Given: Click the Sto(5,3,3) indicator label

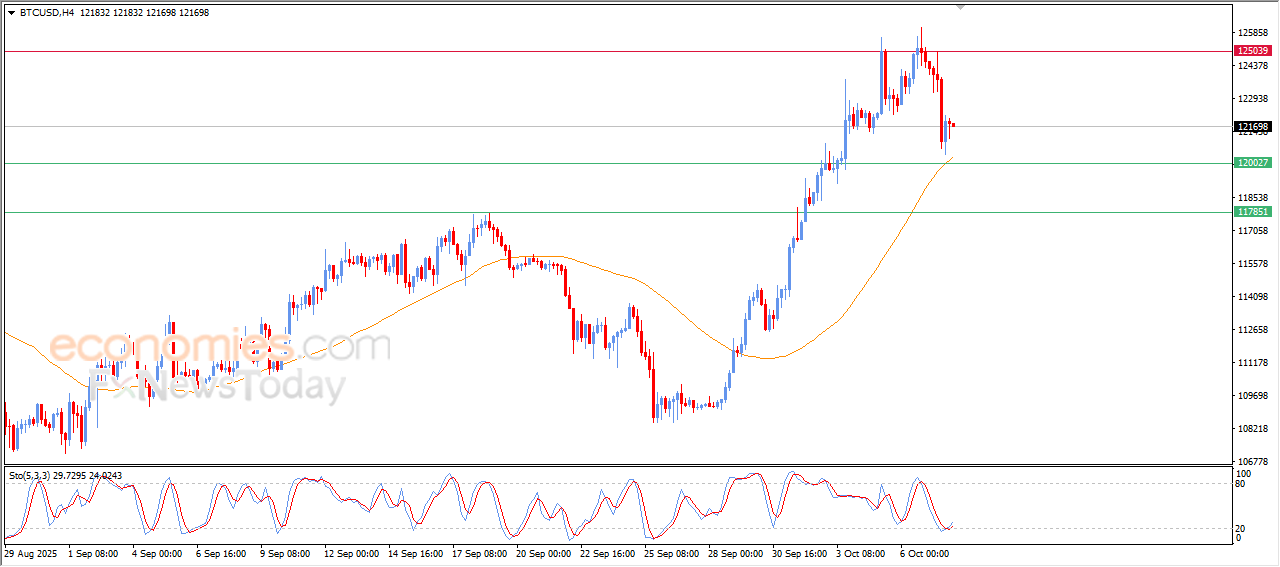Looking at the screenshot, I should [x=32, y=476].
